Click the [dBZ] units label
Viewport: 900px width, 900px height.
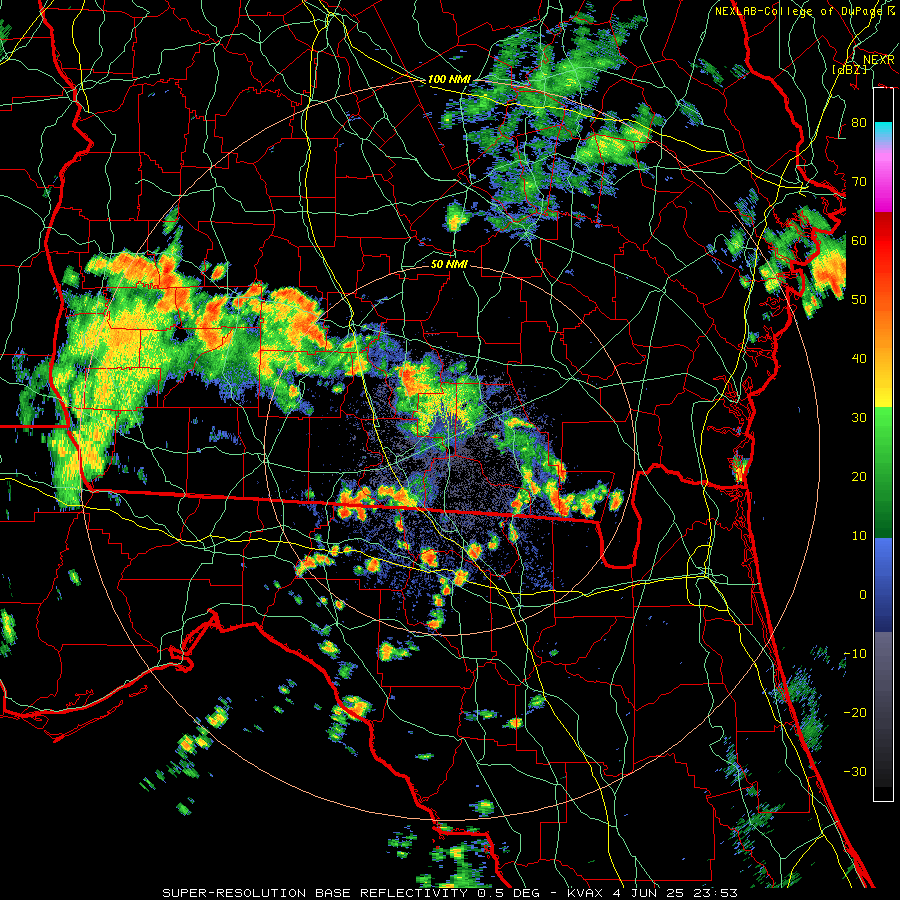850,69
